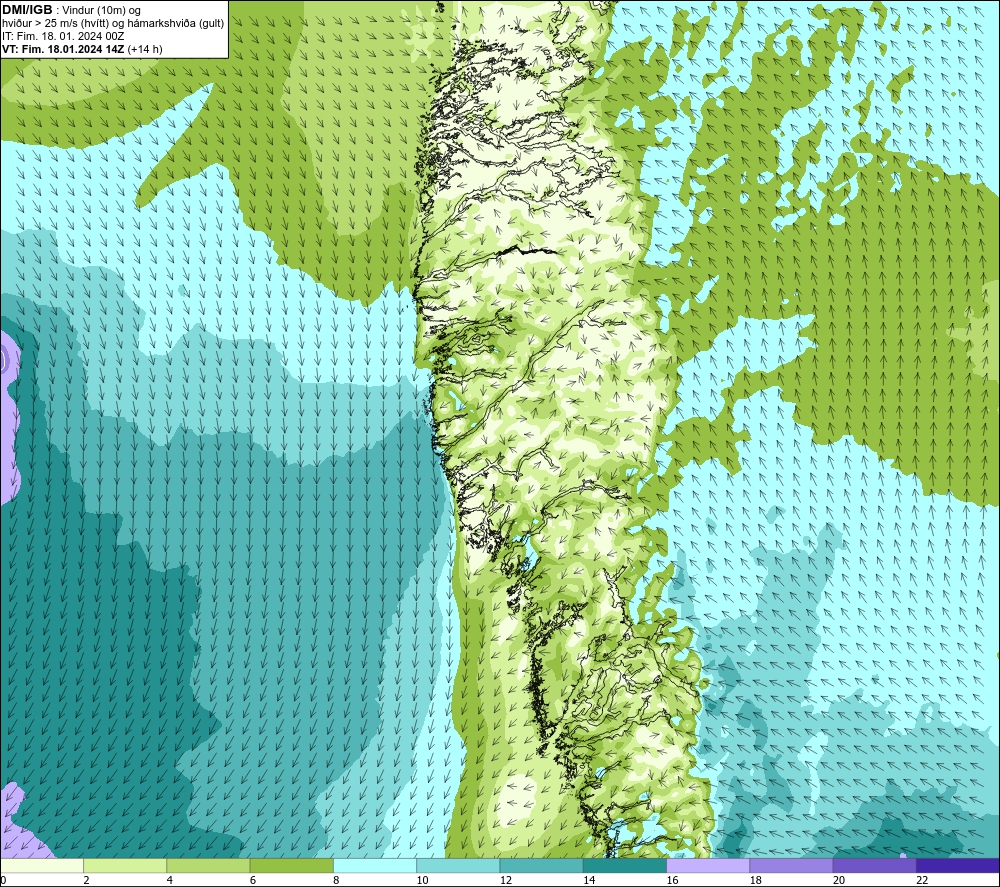Click the light cyan 8–10 m/s legend swatch
The height and width of the screenshot is (887, 1000).
pos(375,865)
